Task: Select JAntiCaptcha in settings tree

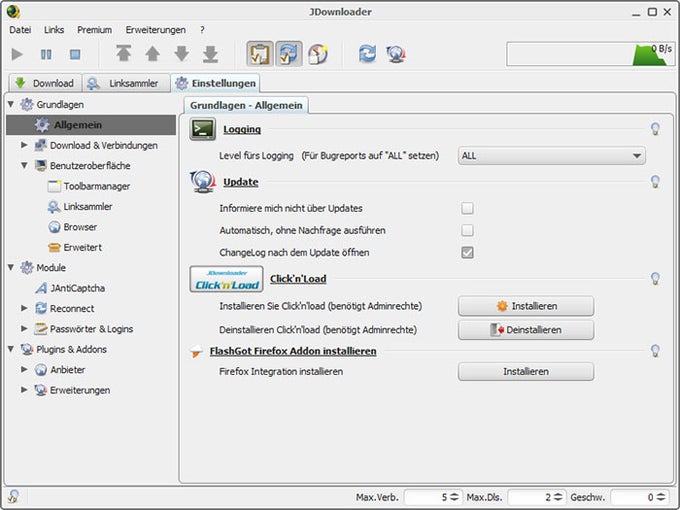Action: [78, 288]
